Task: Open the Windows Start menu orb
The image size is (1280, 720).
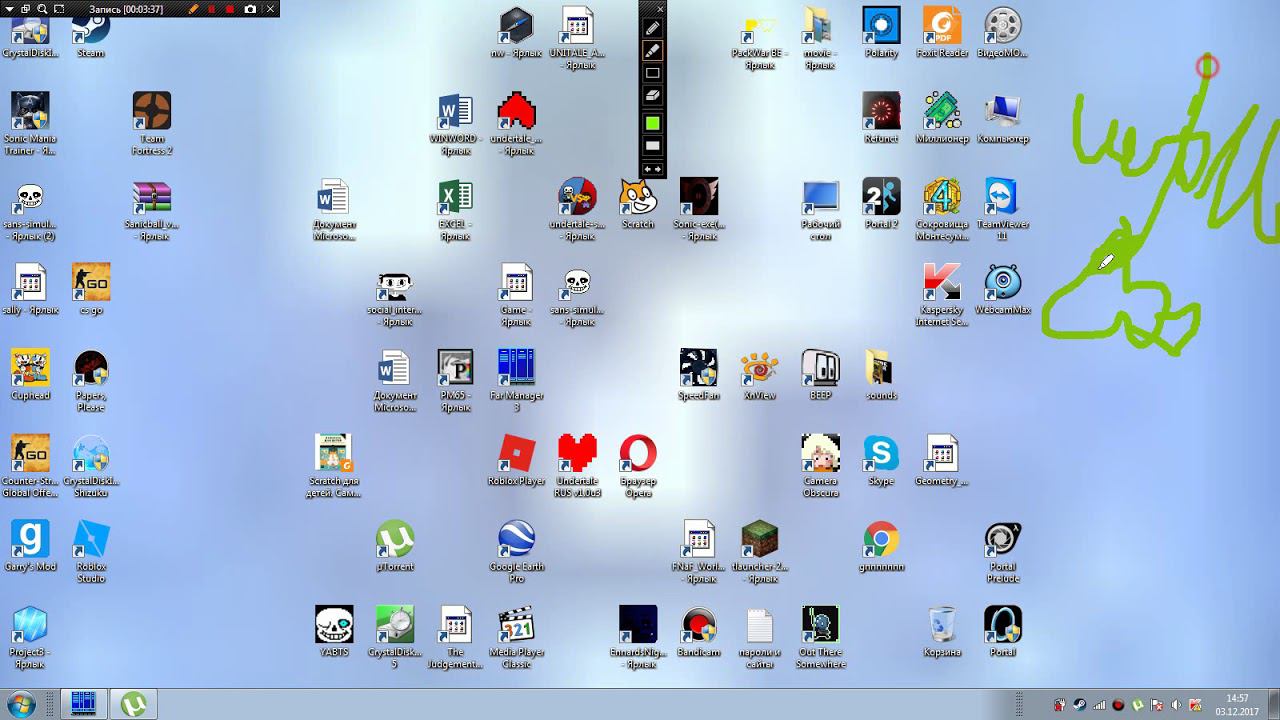Action: pyautogui.click(x=21, y=704)
